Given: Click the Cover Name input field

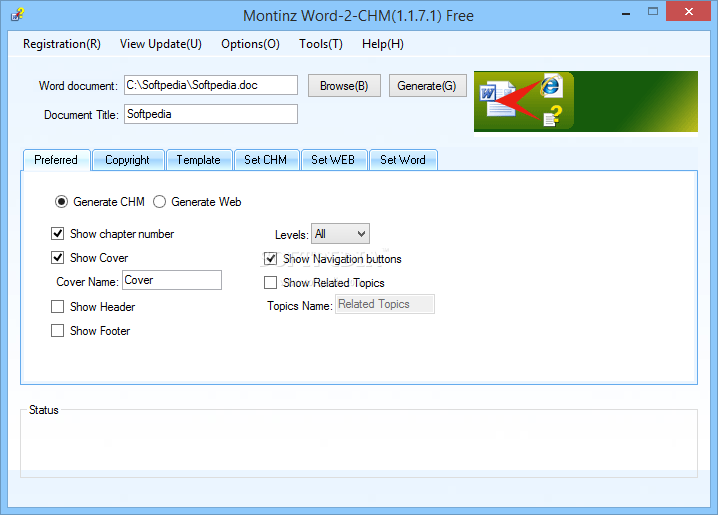Looking at the screenshot, I should 172,280.
